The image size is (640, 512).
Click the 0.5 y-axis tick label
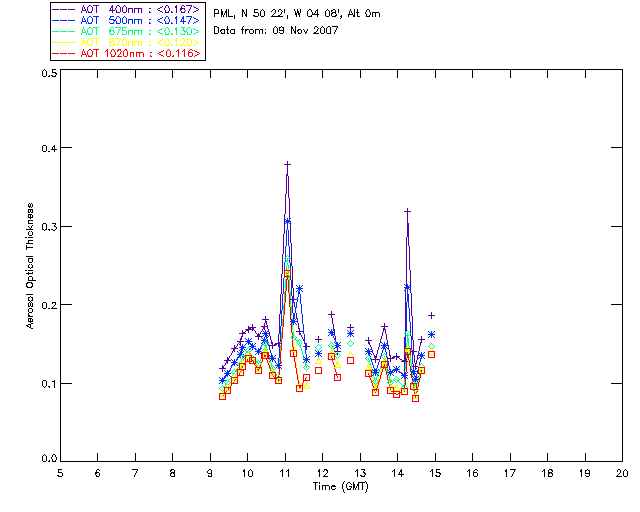click(49, 73)
